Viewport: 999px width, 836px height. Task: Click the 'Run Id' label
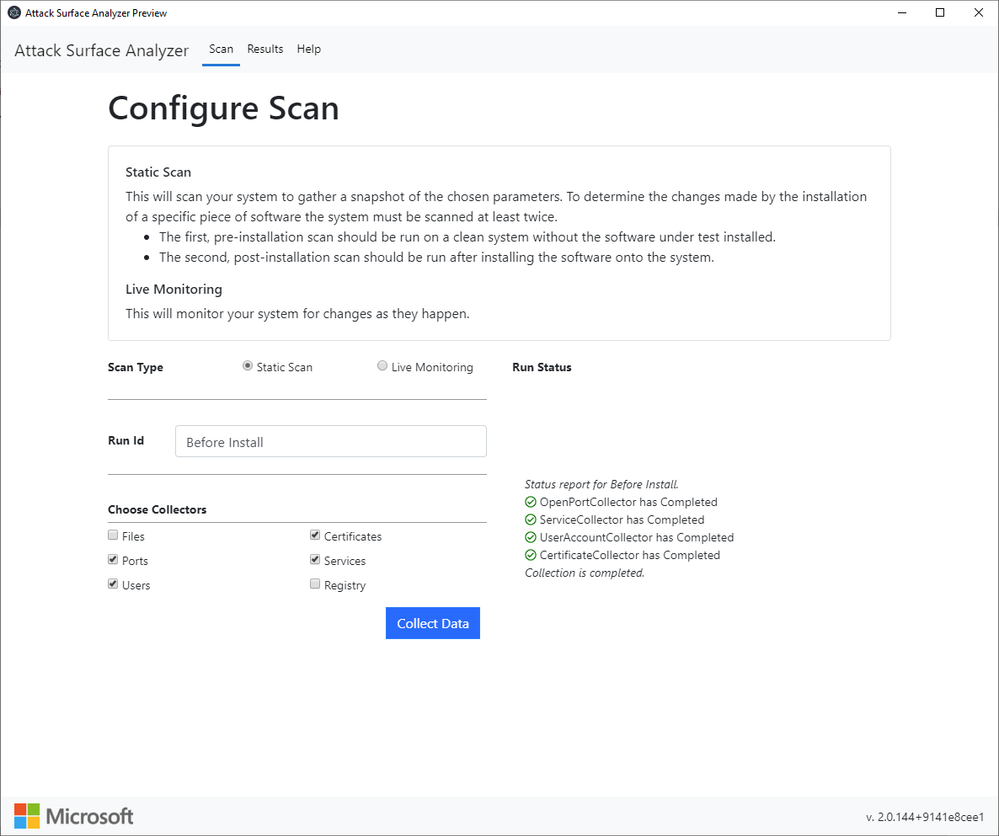tap(126, 440)
